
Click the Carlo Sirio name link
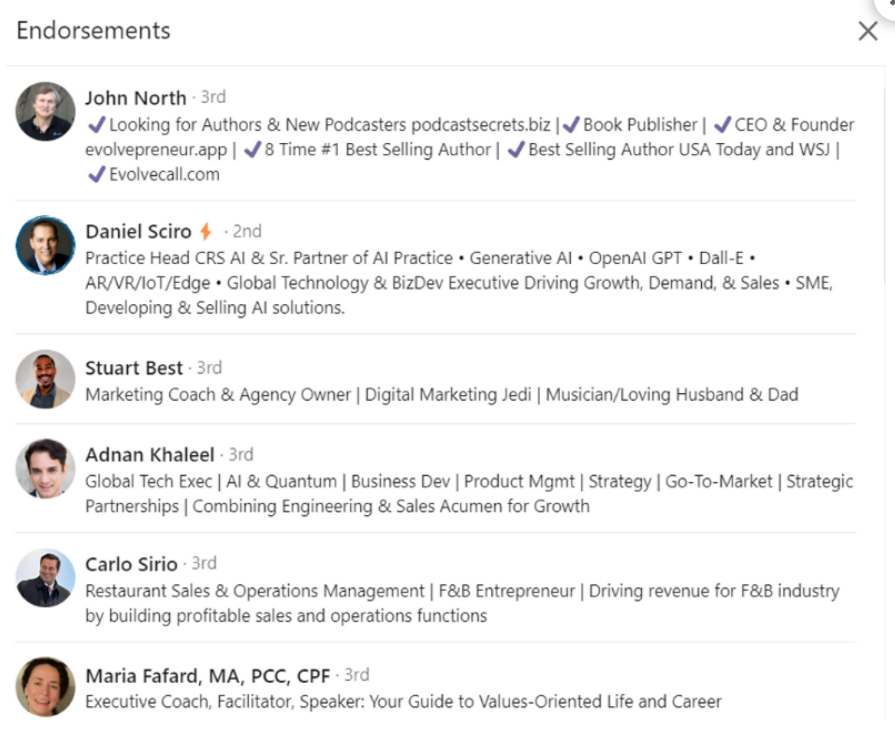coord(131,564)
